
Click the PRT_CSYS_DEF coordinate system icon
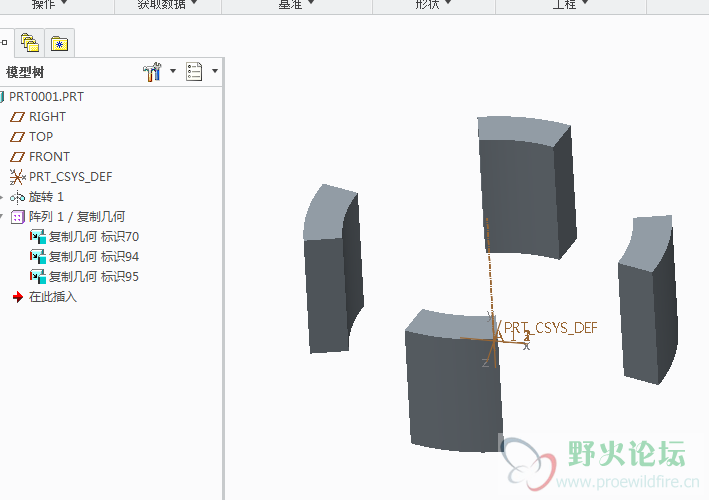(17, 177)
